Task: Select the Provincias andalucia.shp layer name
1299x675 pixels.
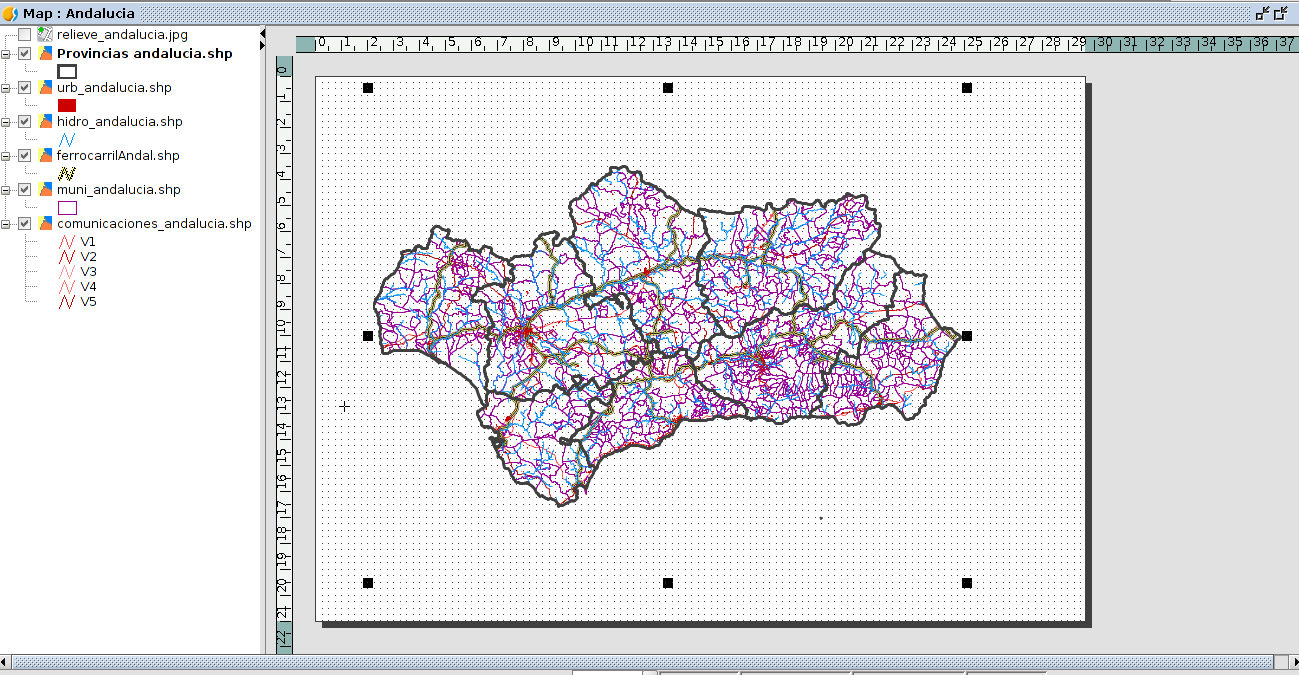Action: click(144, 54)
